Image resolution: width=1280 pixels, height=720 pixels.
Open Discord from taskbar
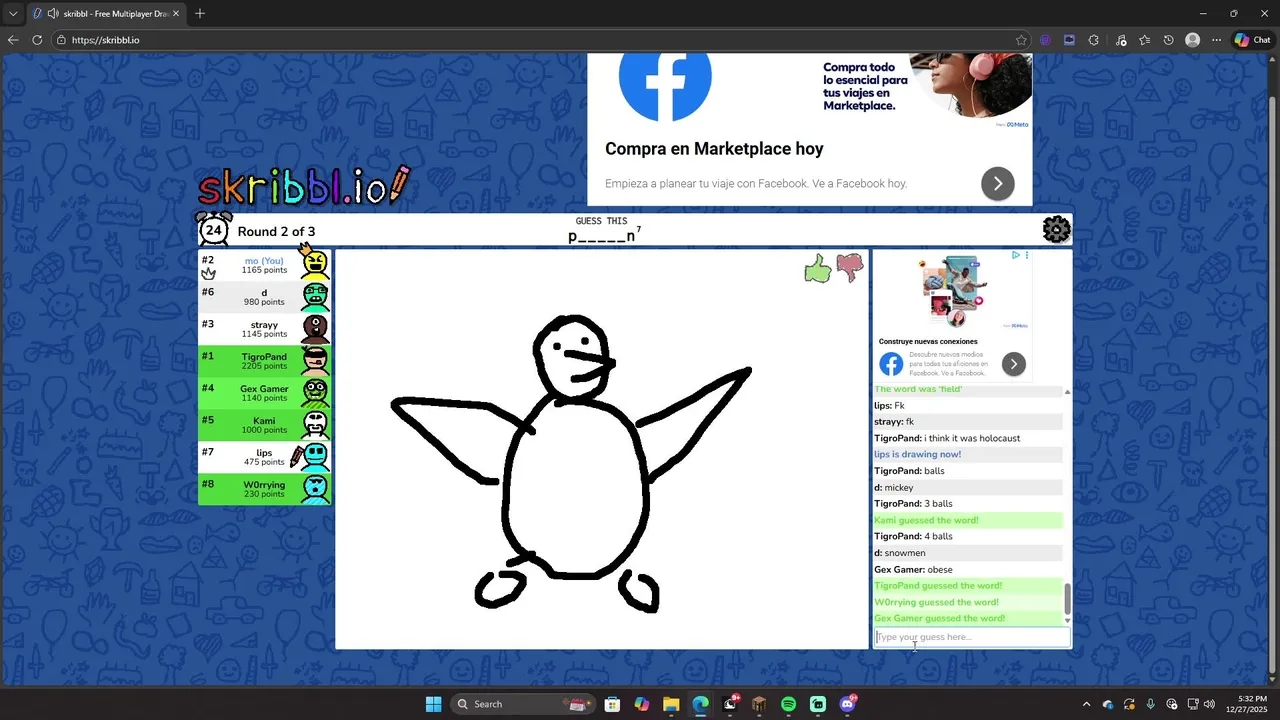click(848, 704)
